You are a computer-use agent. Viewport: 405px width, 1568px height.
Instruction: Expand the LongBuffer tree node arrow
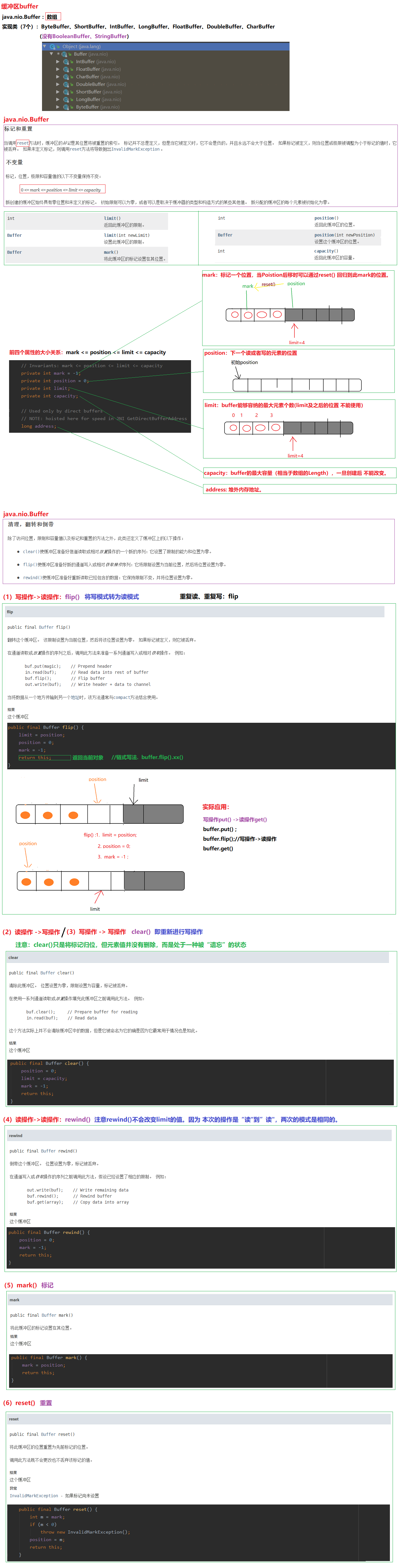[x=58, y=100]
